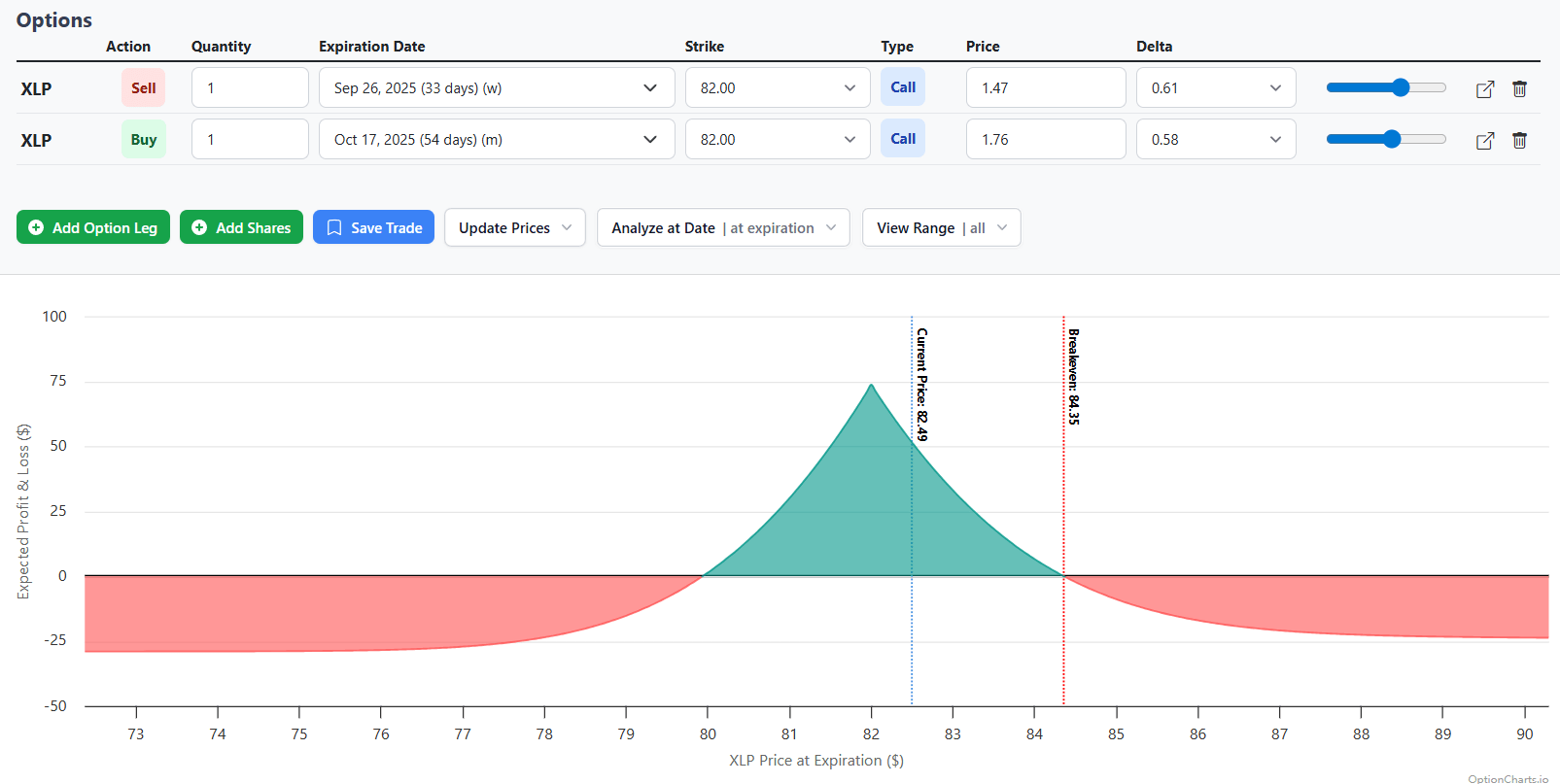Expand the 82.00 strike dropdown for Buy leg
This screenshot has height=784, width=1560.
click(x=777, y=140)
